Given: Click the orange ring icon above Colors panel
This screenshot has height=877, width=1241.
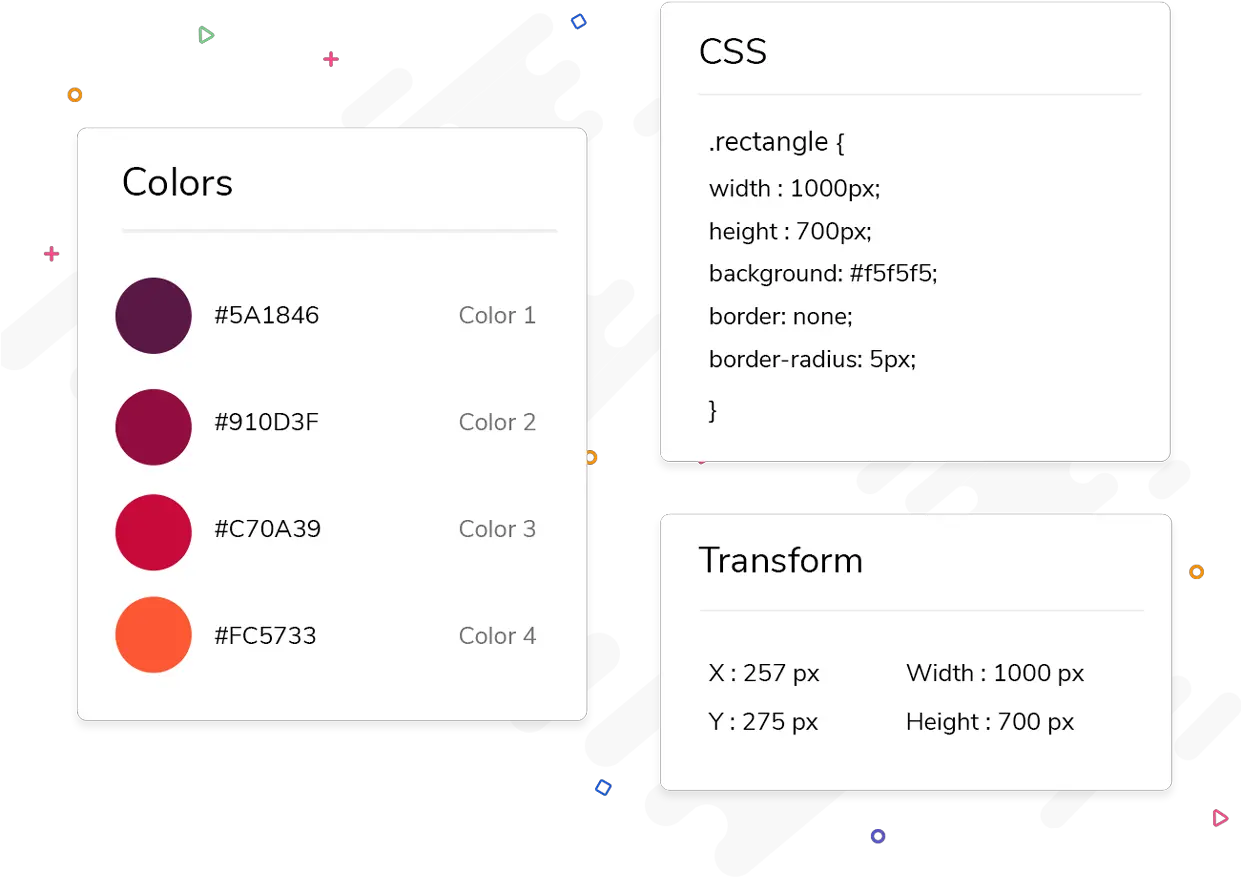Looking at the screenshot, I should click(75, 95).
